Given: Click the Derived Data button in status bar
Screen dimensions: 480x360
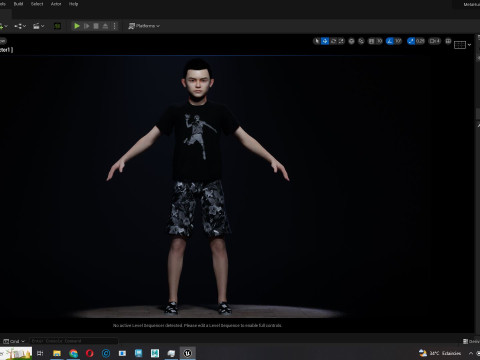Looking at the screenshot, I should pos(471,341).
